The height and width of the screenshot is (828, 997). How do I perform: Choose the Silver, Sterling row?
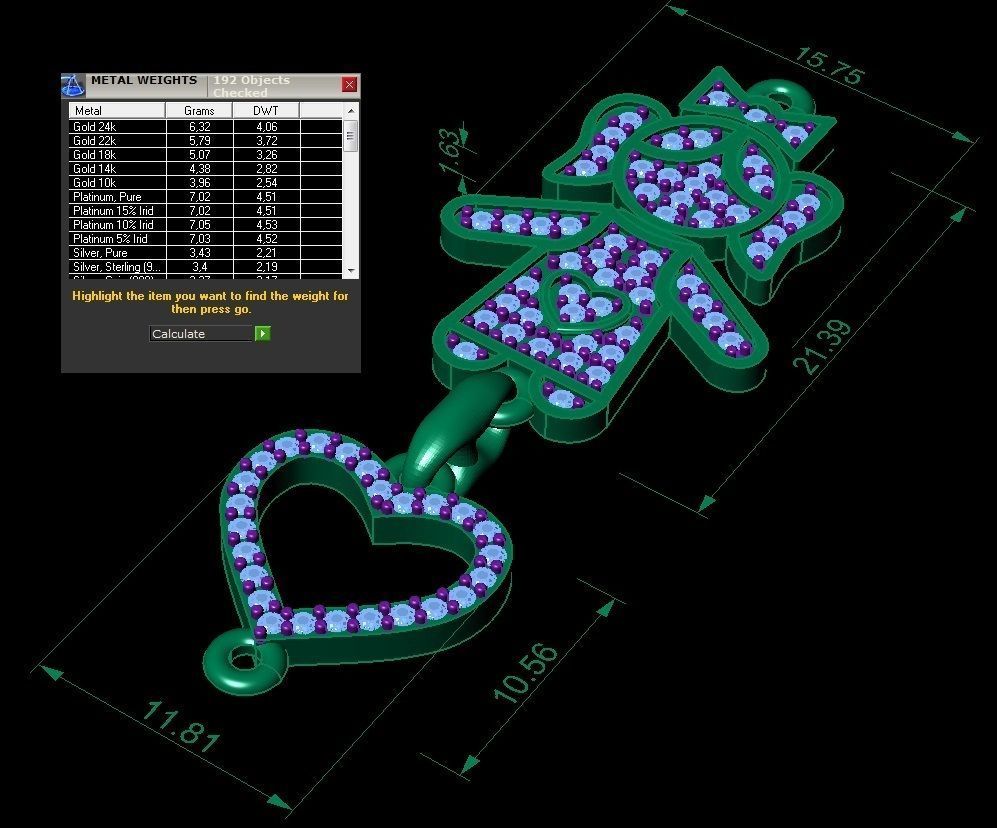click(117, 267)
